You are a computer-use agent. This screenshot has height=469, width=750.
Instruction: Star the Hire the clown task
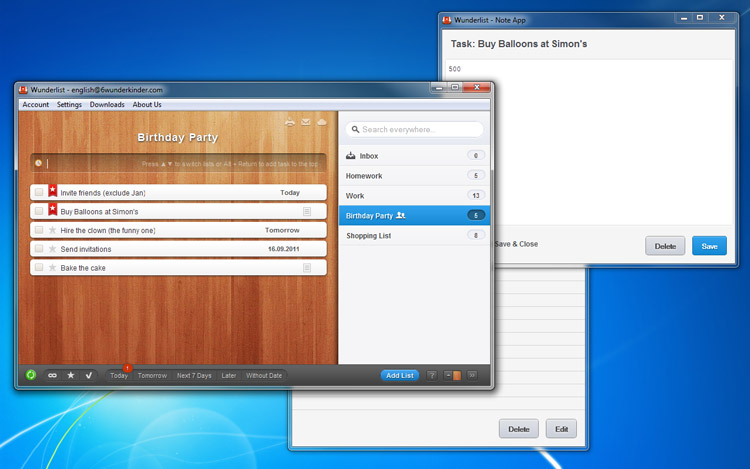[53, 230]
